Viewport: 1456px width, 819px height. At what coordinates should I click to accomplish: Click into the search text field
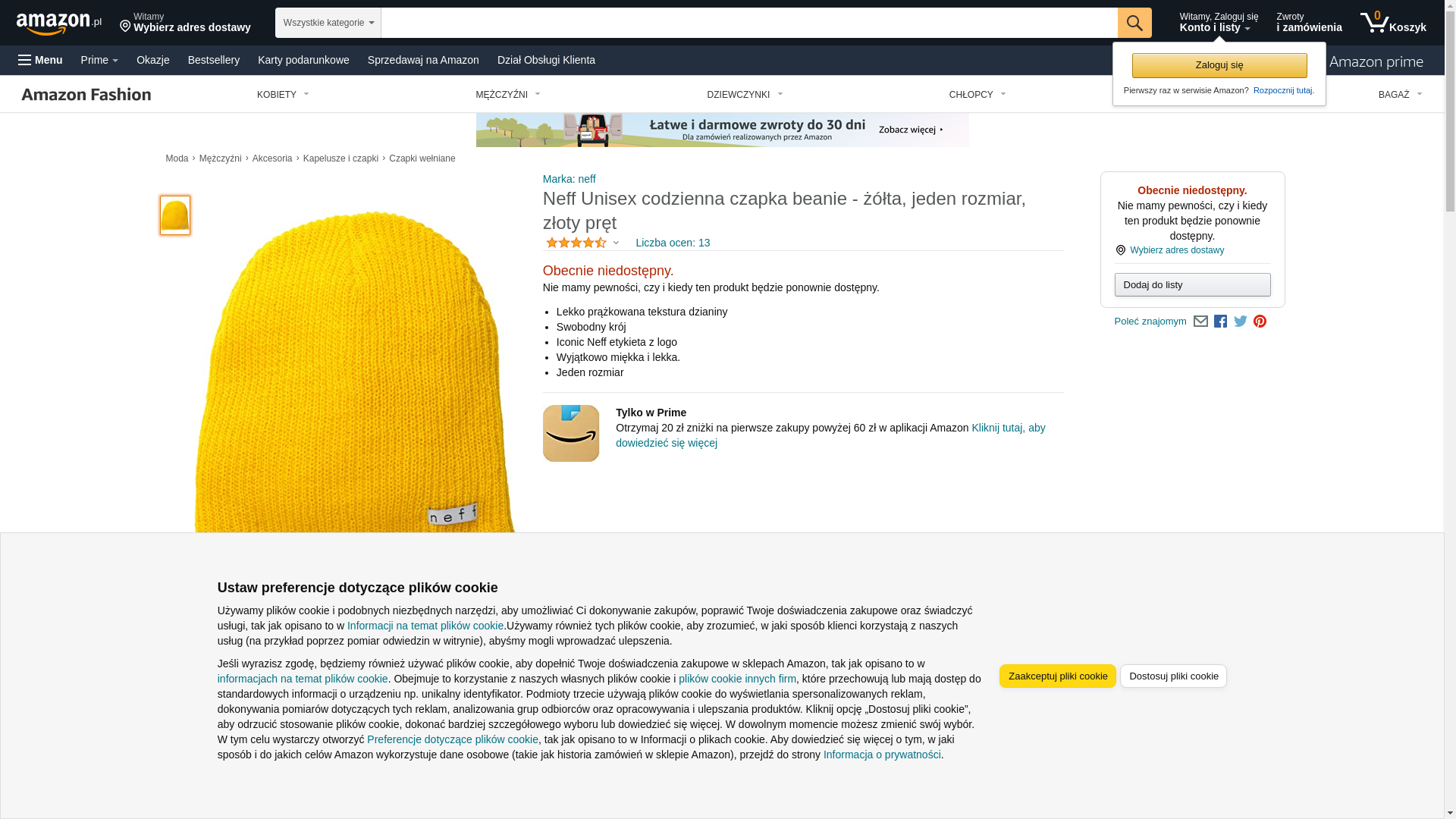(x=748, y=23)
